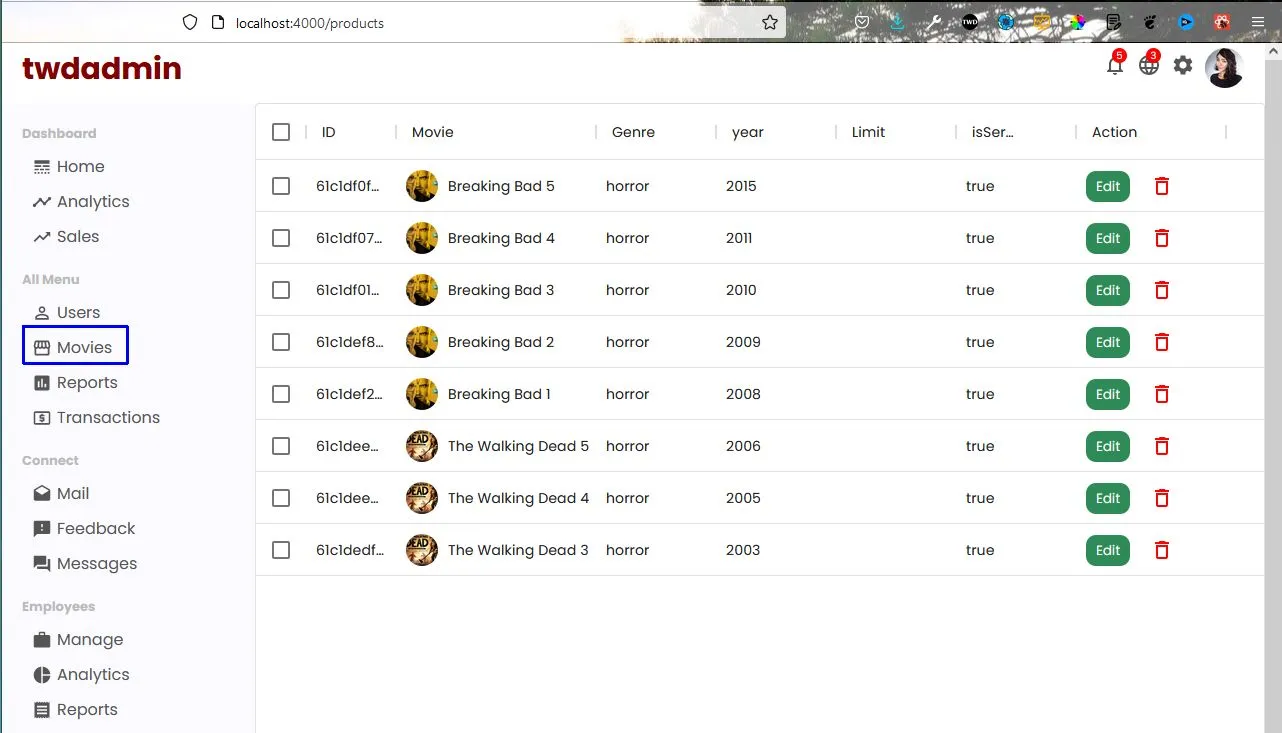Click the shield tracking protection icon
Viewport: 1282px width, 733px height.
(190, 22)
